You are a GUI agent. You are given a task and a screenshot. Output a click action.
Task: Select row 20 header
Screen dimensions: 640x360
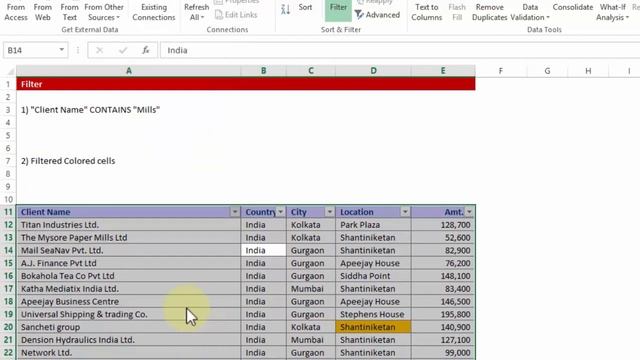point(8,327)
